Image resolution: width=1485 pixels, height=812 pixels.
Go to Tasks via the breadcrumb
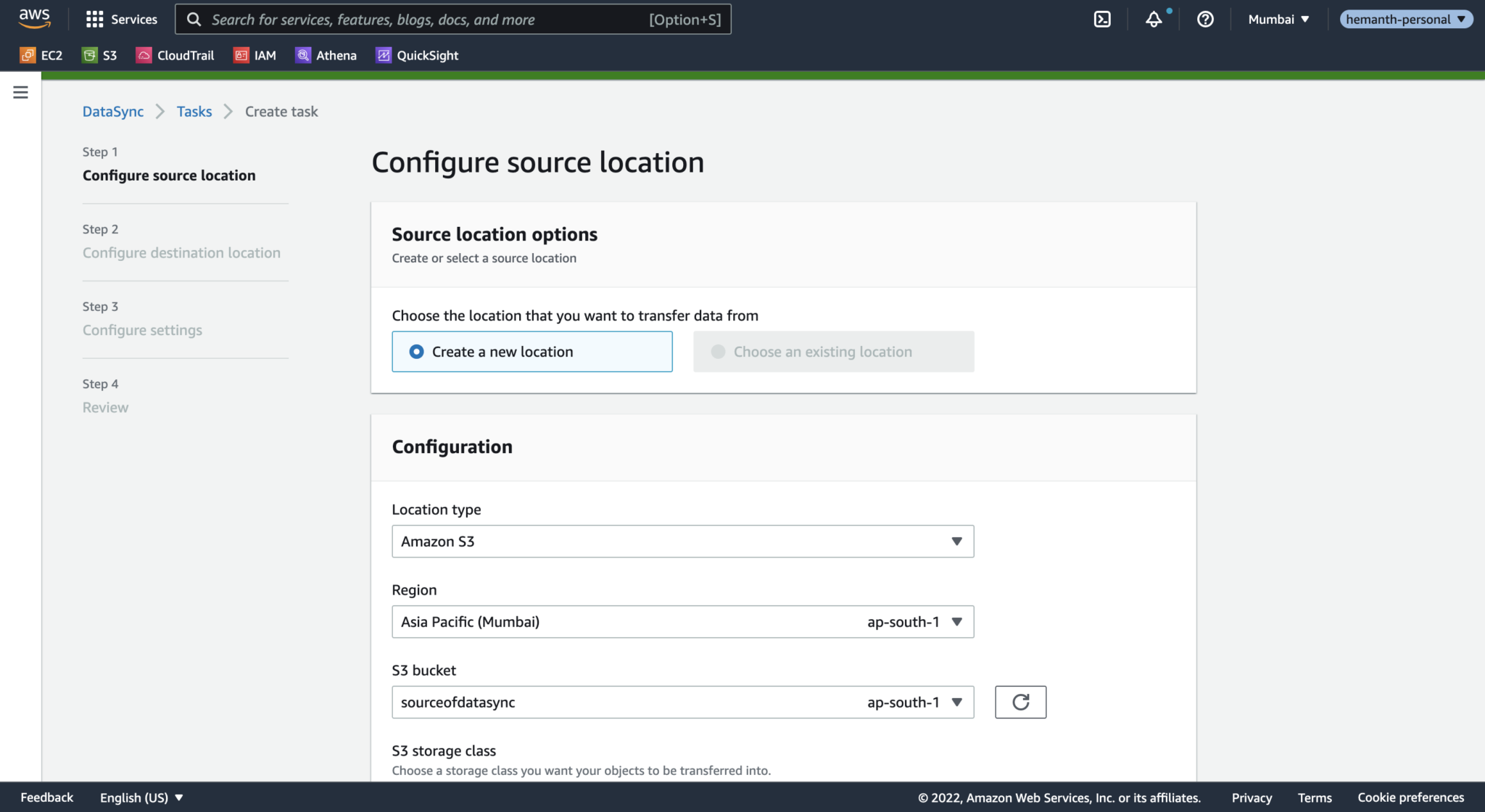tap(194, 111)
